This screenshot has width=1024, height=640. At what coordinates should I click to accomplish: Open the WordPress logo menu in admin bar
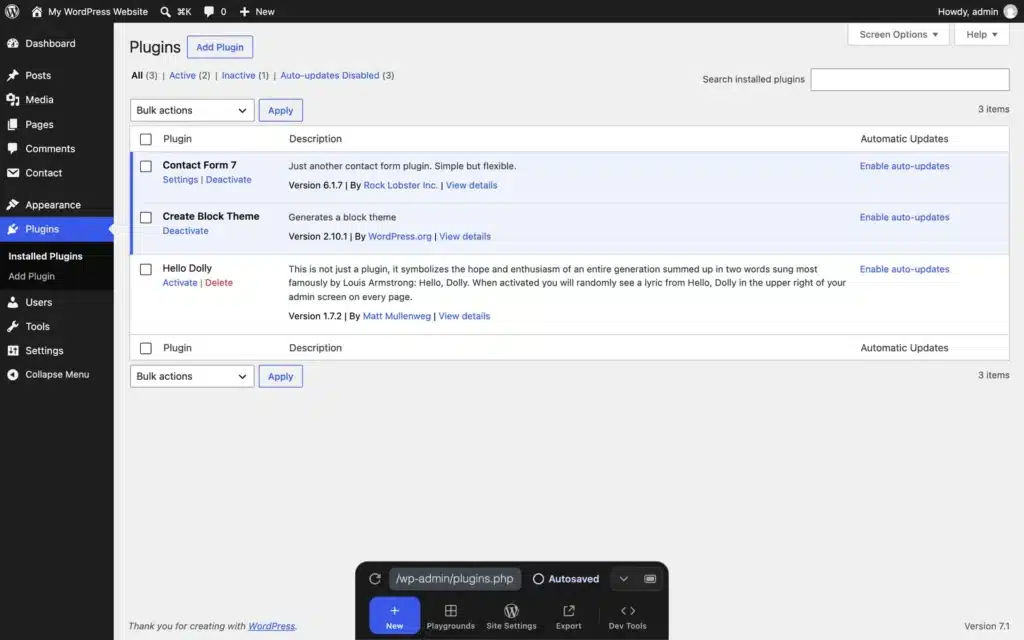click(12, 11)
